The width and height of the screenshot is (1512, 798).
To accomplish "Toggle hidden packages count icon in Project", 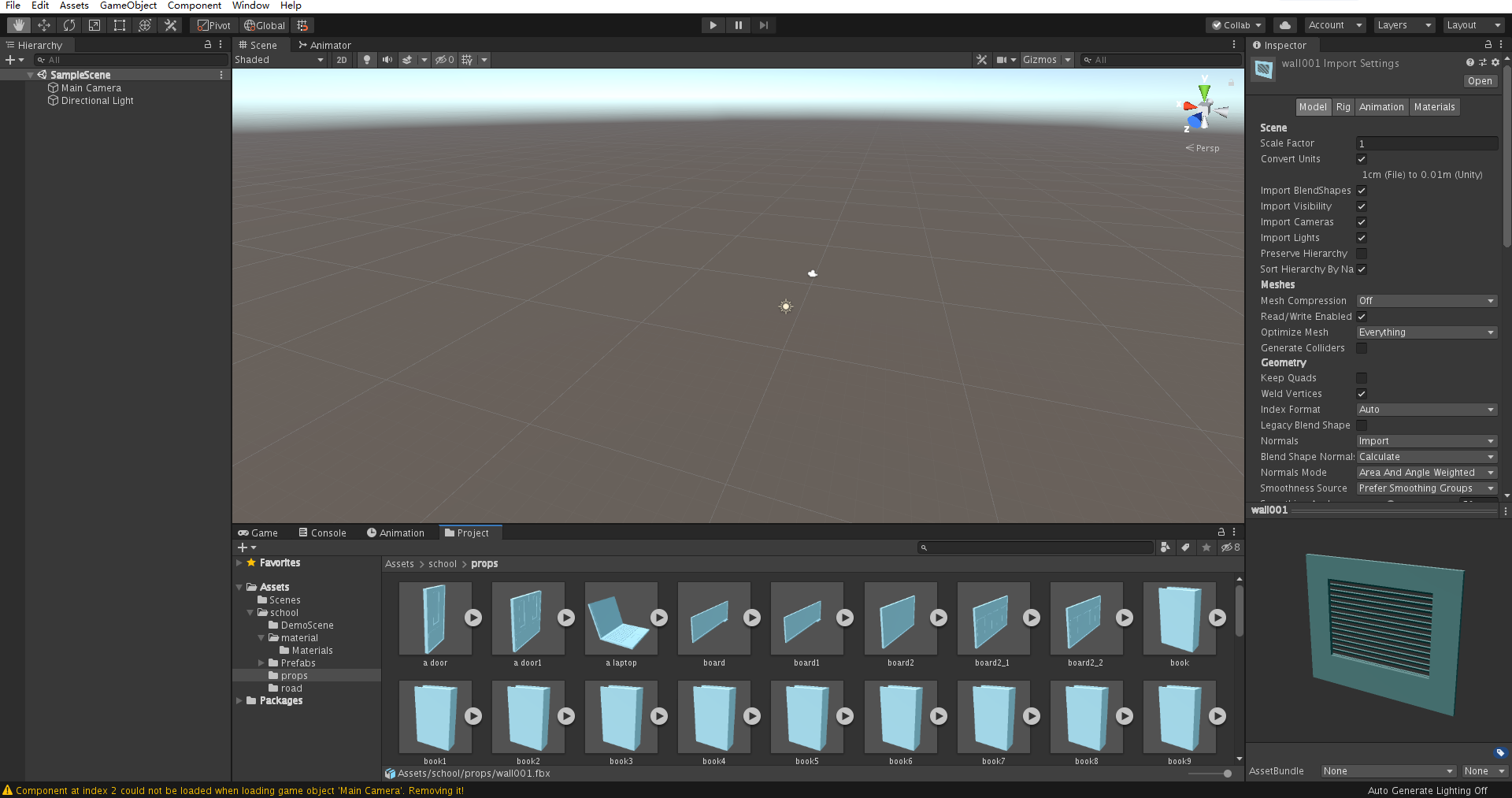I will [1231, 547].
